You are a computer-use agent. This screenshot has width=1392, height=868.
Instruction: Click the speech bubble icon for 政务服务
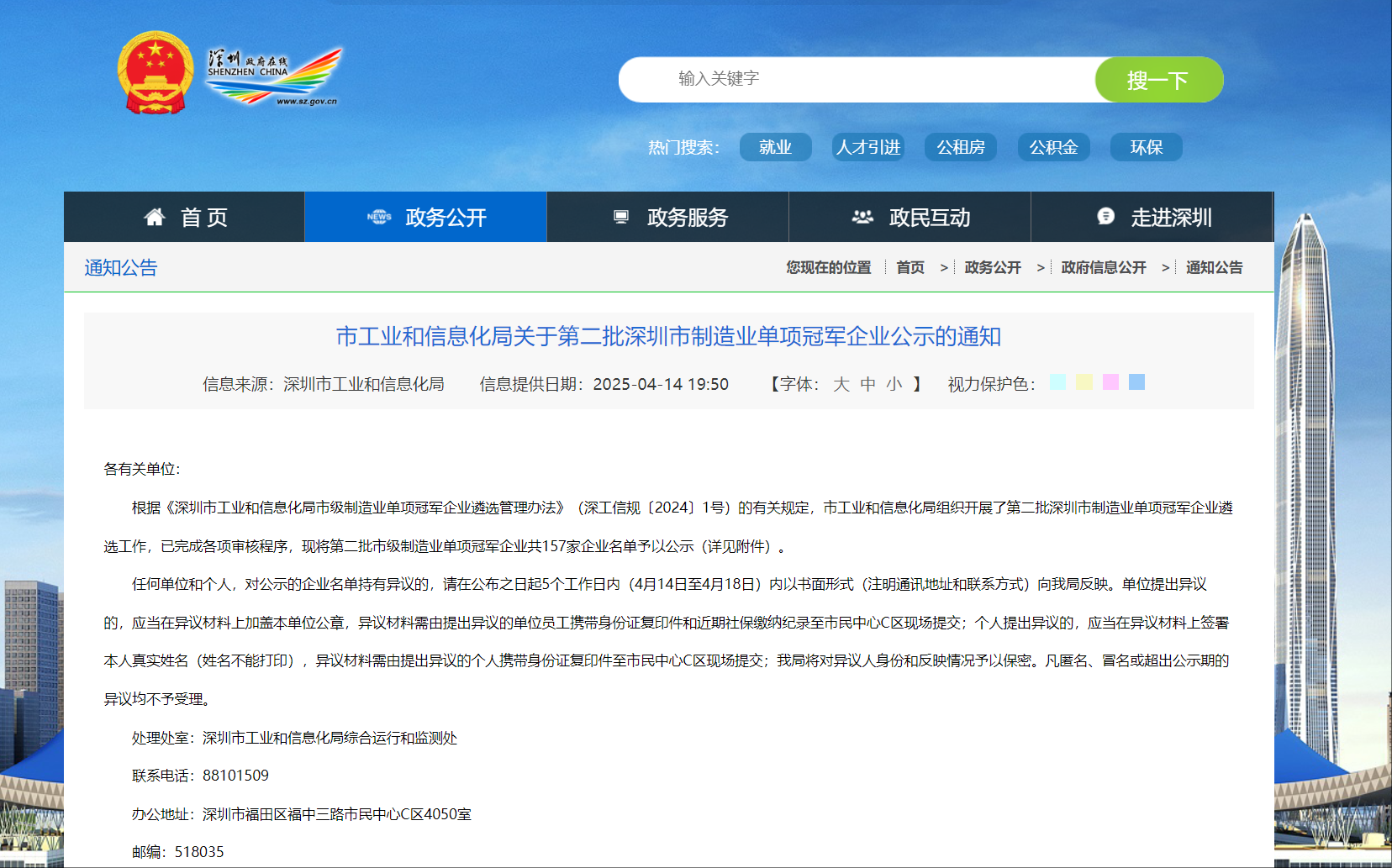click(x=621, y=216)
